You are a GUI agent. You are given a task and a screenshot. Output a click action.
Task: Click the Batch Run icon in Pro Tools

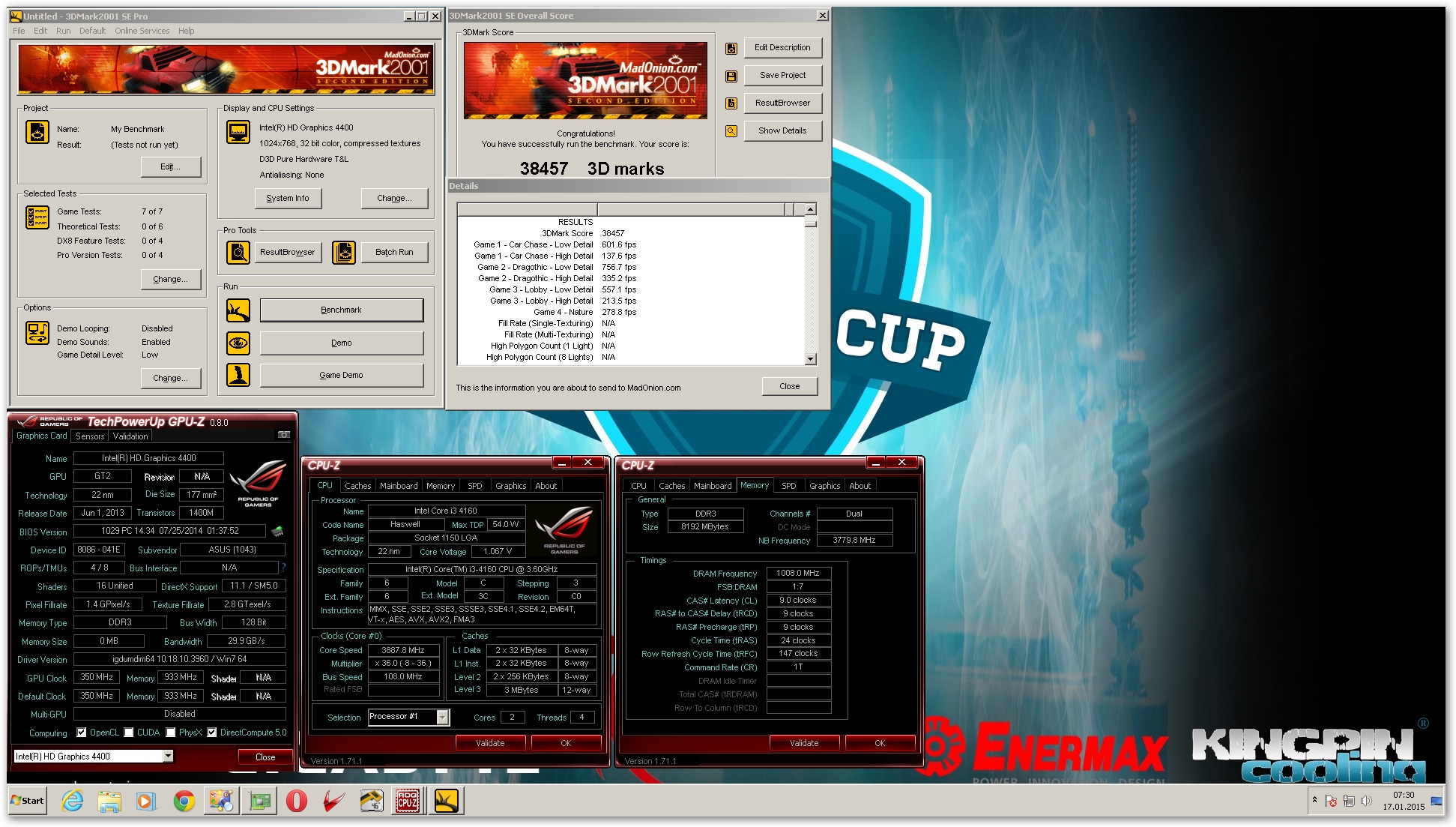click(344, 253)
